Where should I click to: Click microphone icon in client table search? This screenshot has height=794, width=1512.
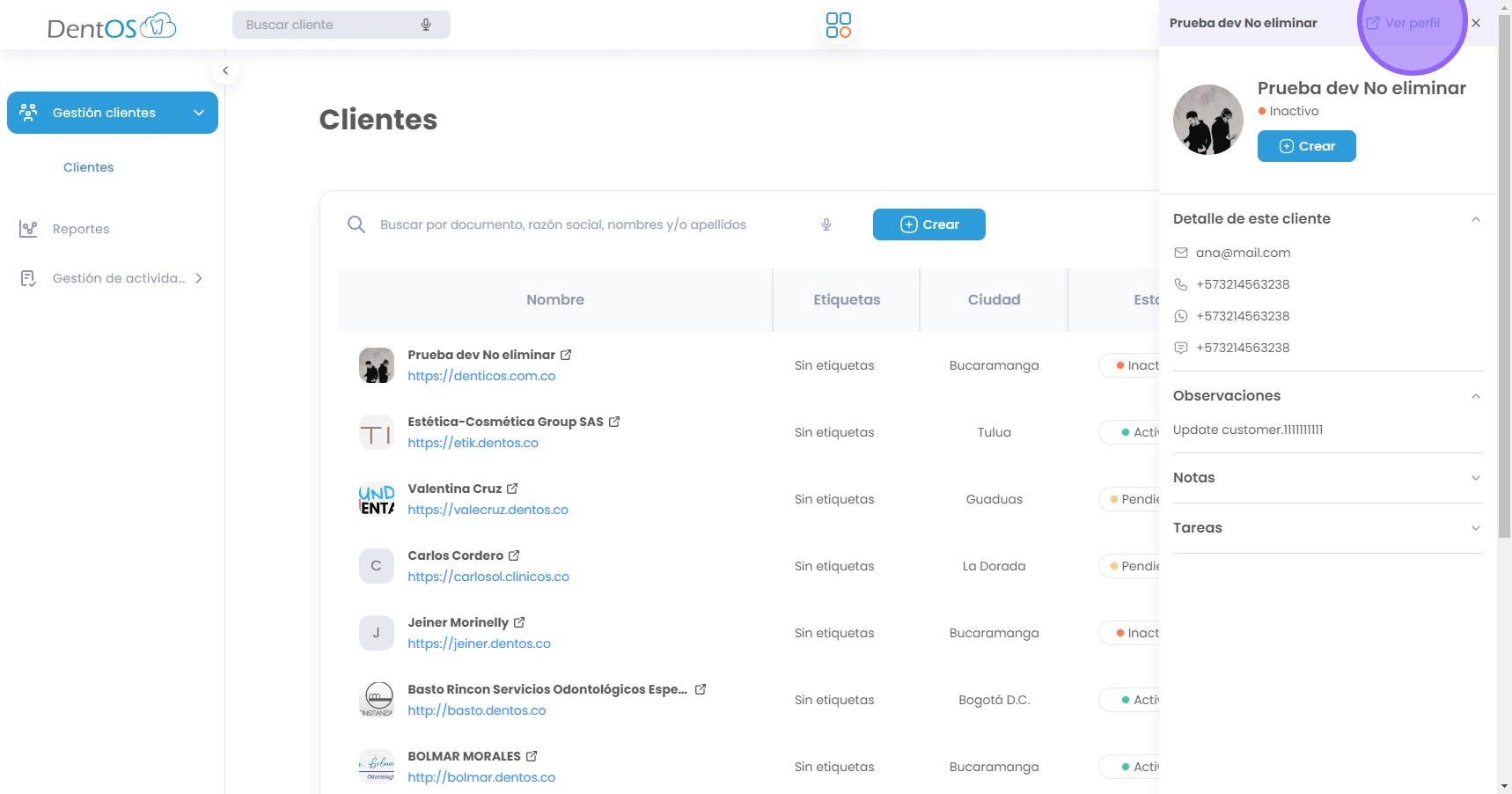(x=826, y=224)
